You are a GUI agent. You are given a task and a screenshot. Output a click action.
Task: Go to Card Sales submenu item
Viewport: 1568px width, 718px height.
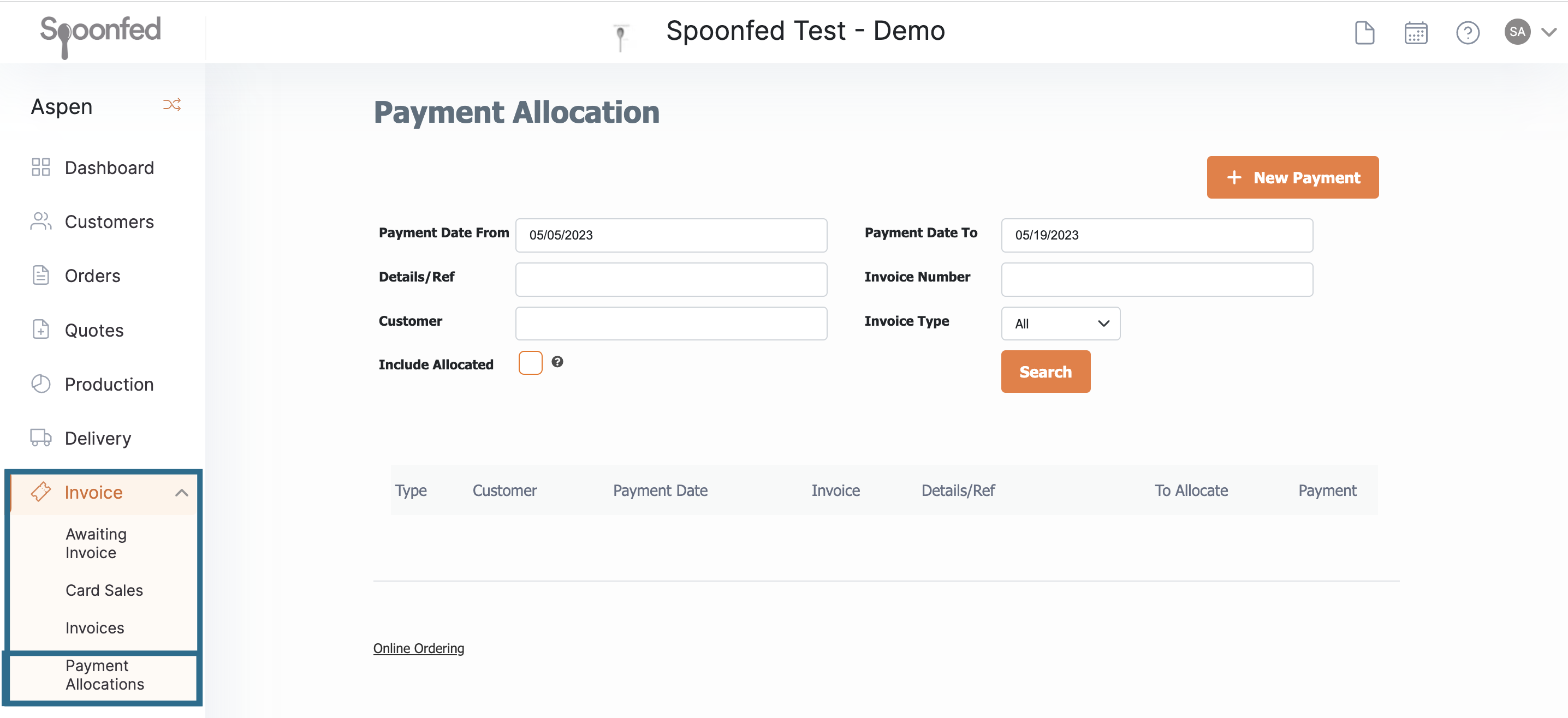tap(104, 590)
